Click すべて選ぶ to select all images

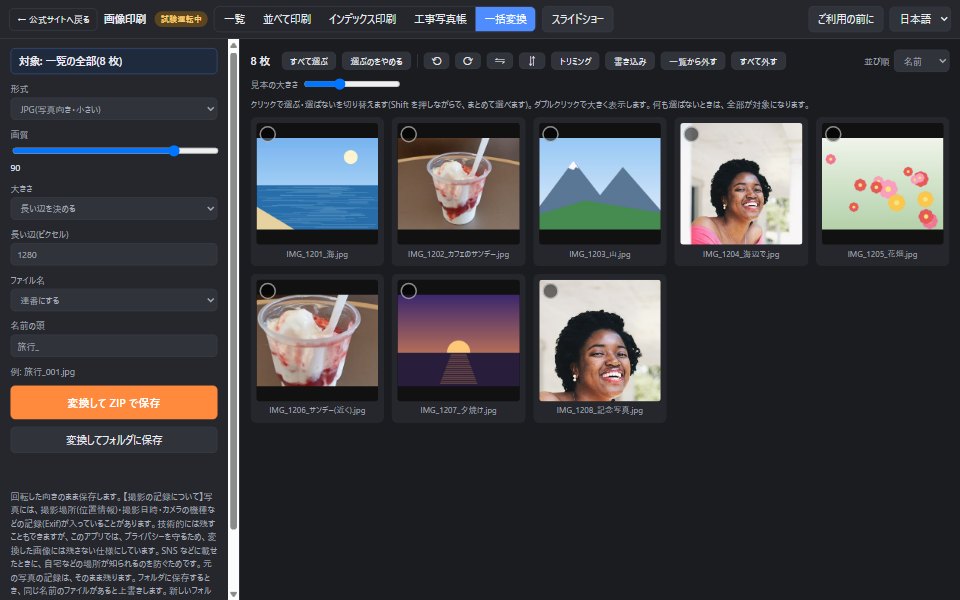pos(309,61)
